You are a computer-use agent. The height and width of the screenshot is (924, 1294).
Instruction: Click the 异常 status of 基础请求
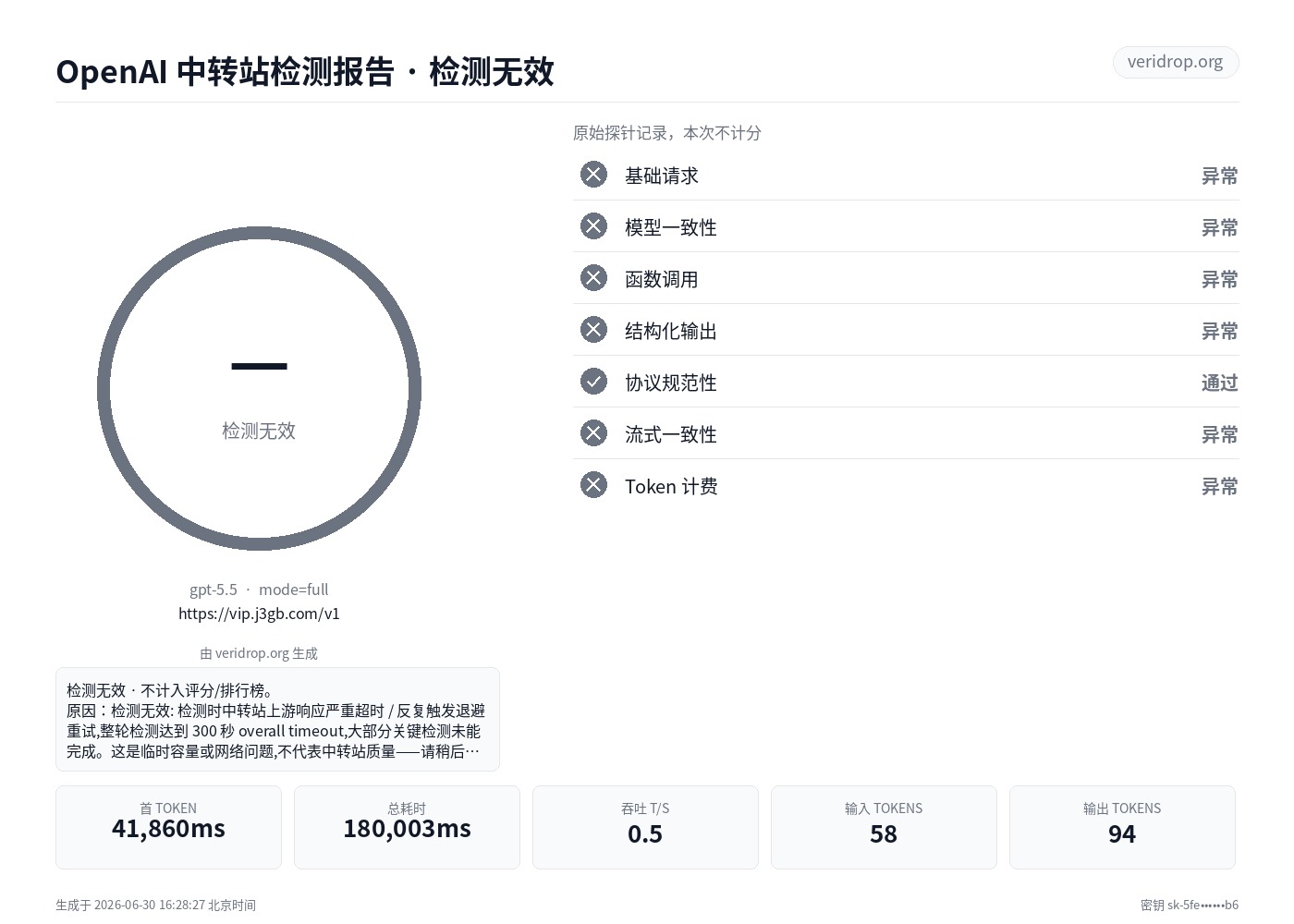[x=1219, y=176]
